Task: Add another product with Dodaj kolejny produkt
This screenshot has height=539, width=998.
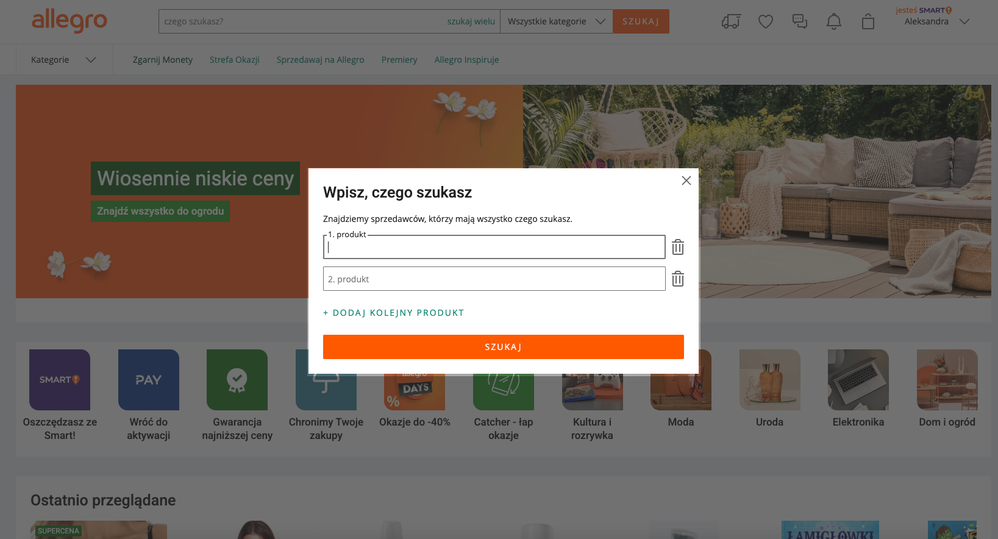Action: click(x=393, y=312)
